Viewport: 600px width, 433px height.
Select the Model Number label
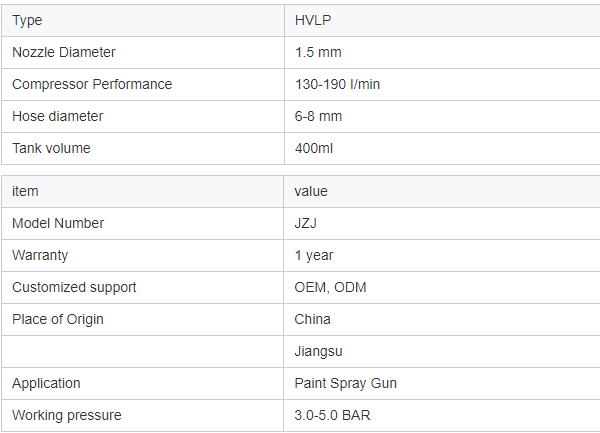pos(58,223)
